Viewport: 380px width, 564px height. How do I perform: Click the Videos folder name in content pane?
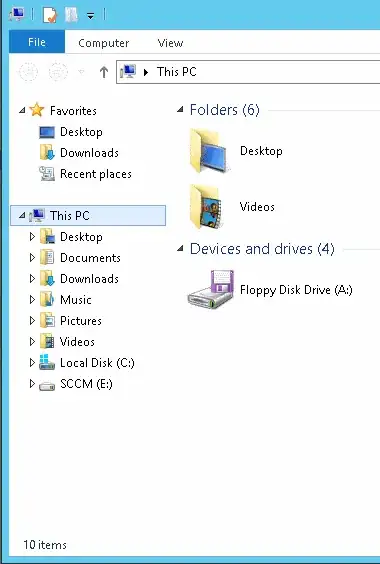pos(257,207)
